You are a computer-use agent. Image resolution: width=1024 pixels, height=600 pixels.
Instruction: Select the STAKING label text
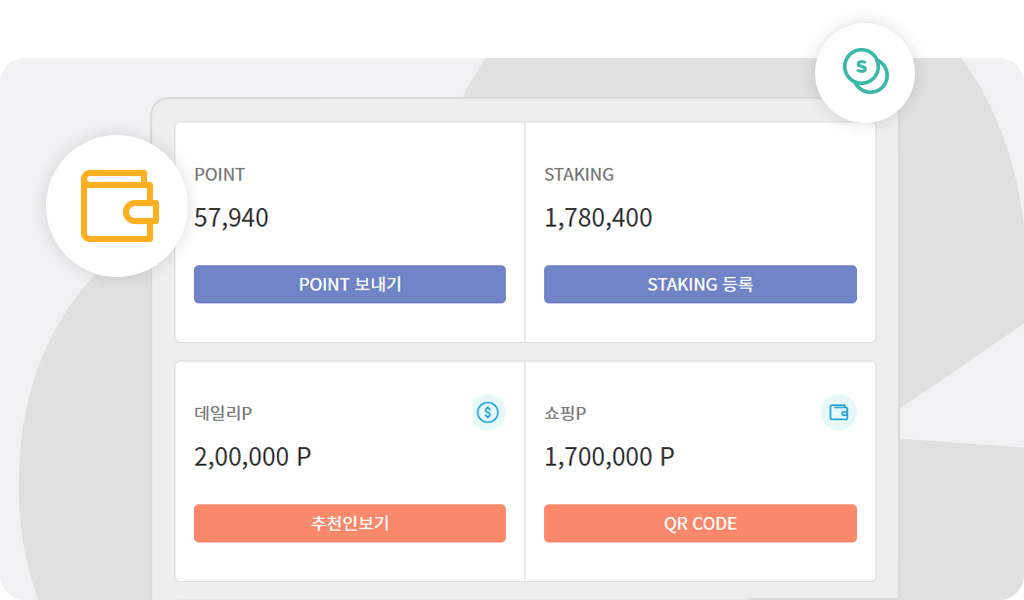[x=579, y=174]
